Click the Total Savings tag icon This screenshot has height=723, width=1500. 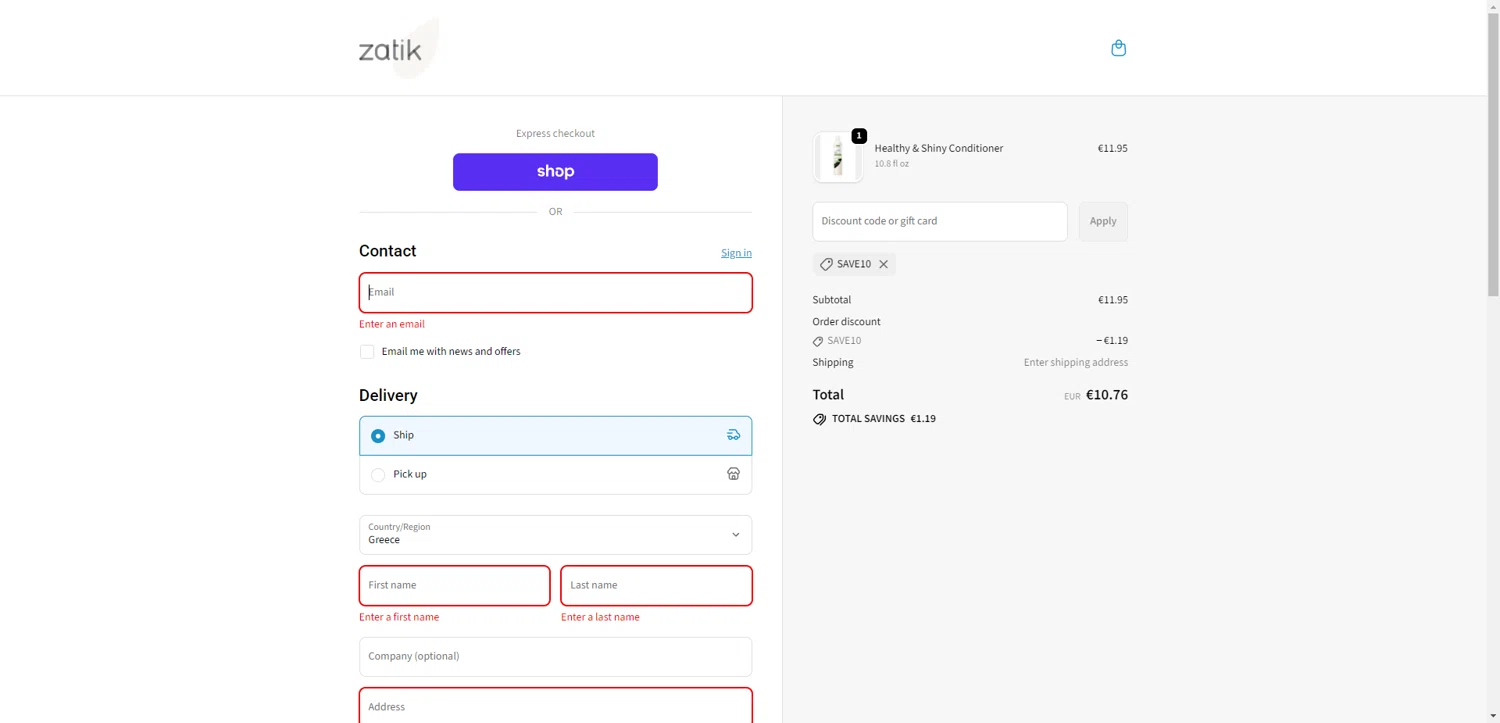tap(819, 419)
